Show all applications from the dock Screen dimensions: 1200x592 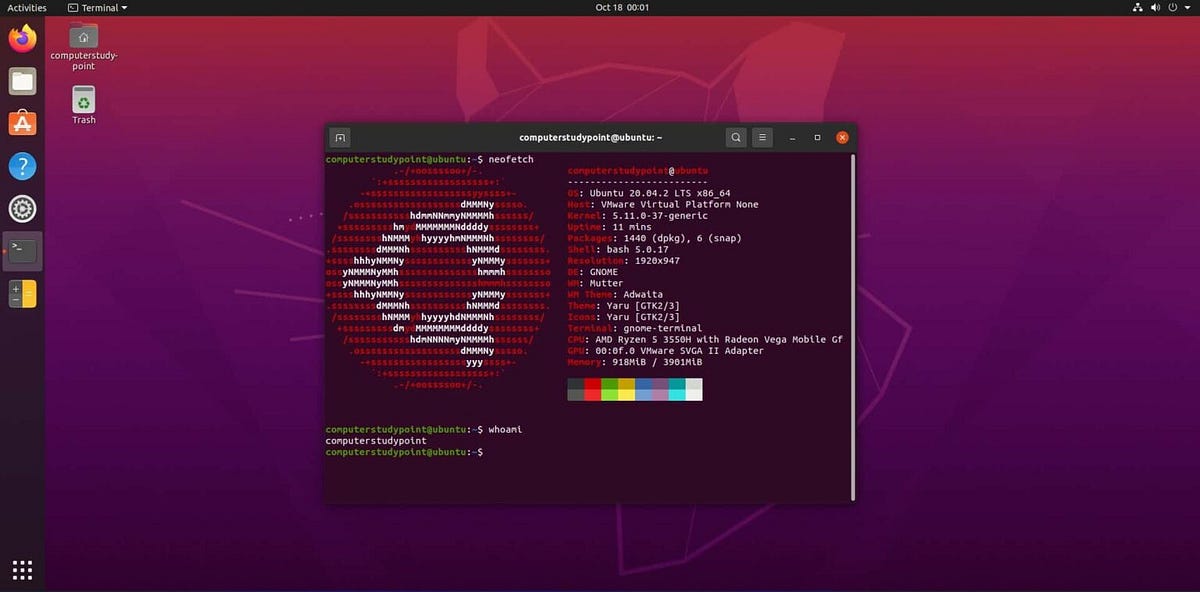tap(22, 570)
